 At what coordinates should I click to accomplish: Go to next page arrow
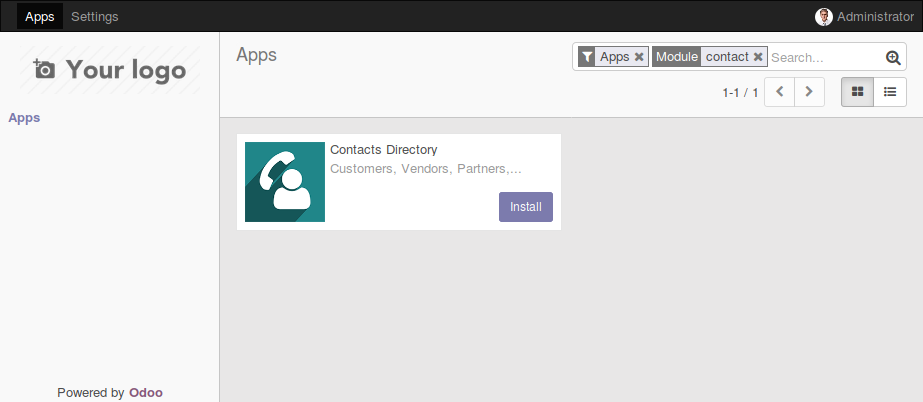(x=809, y=92)
